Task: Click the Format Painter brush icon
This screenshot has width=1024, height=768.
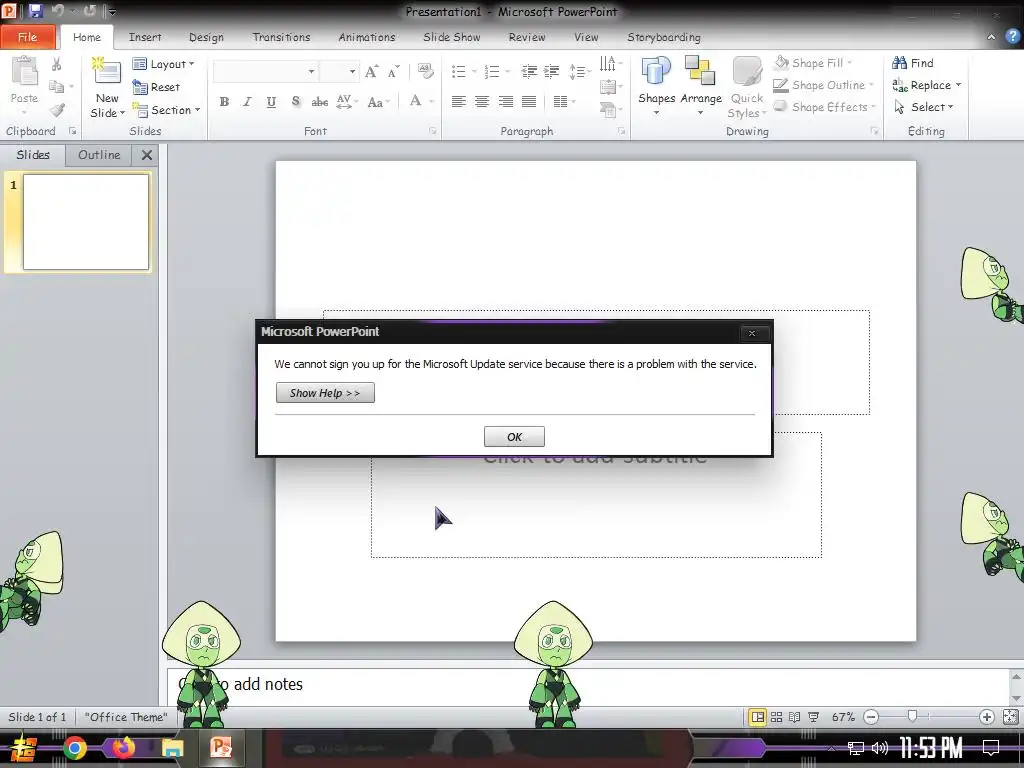Action: 57,110
